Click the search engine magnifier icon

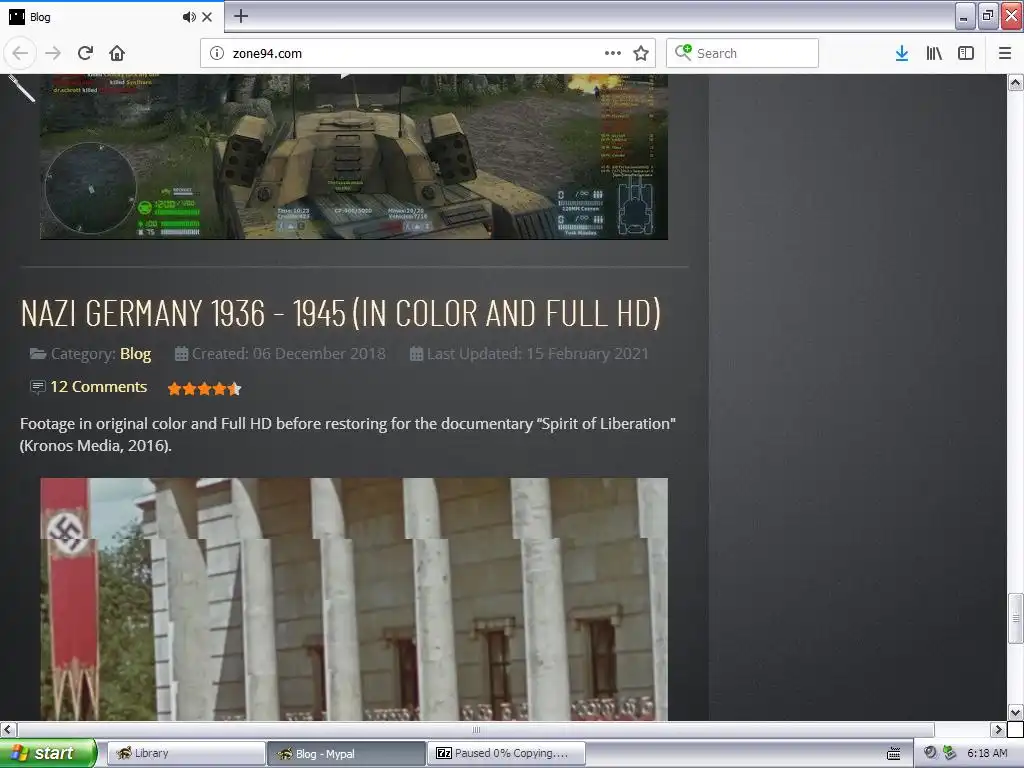683,52
